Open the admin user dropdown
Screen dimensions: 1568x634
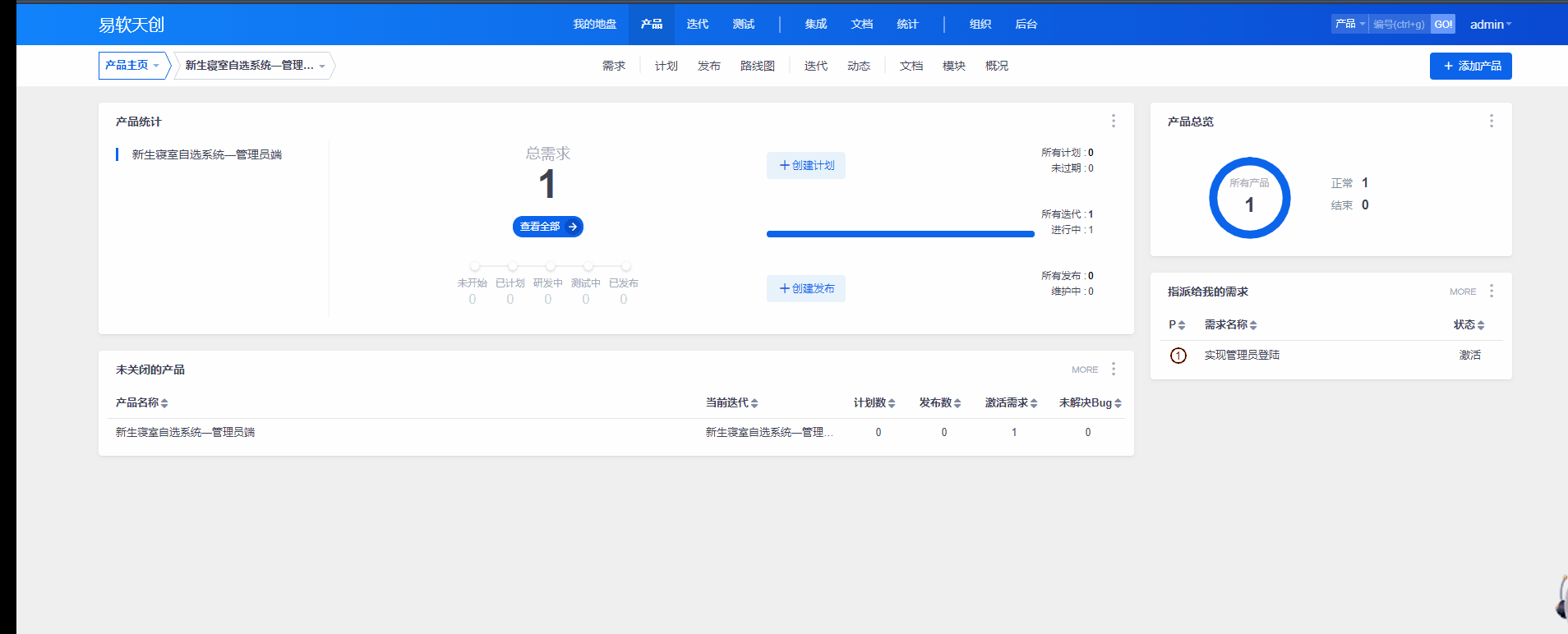pyautogui.click(x=1491, y=25)
